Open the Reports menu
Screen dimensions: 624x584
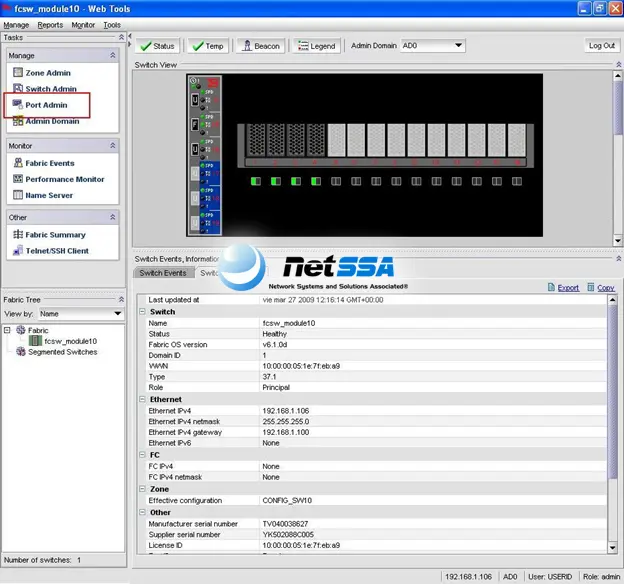point(50,25)
